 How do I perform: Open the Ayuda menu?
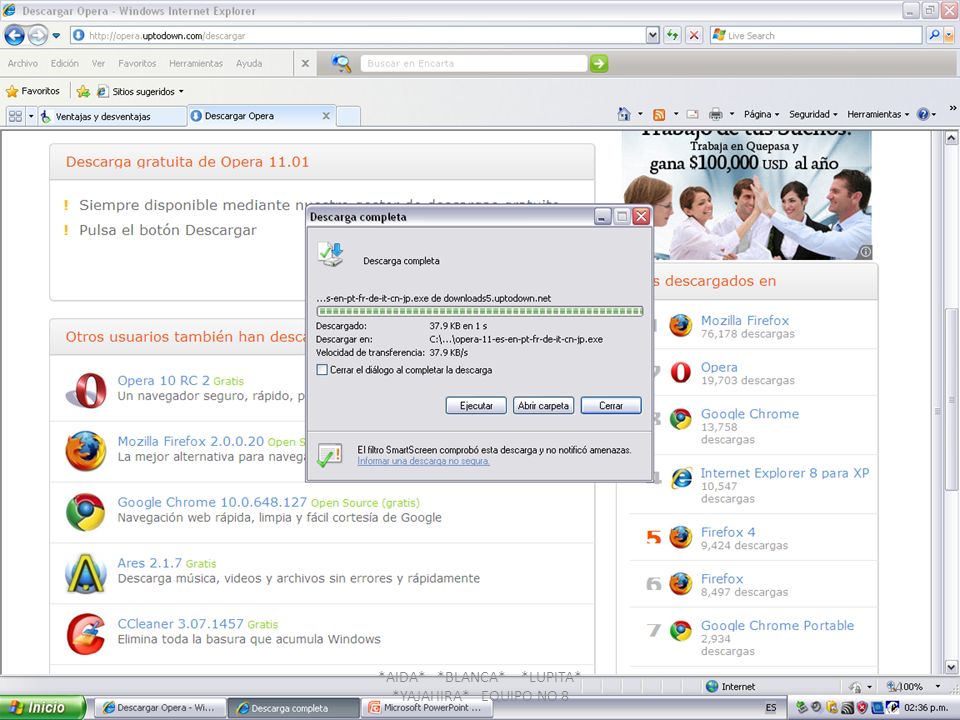click(249, 63)
